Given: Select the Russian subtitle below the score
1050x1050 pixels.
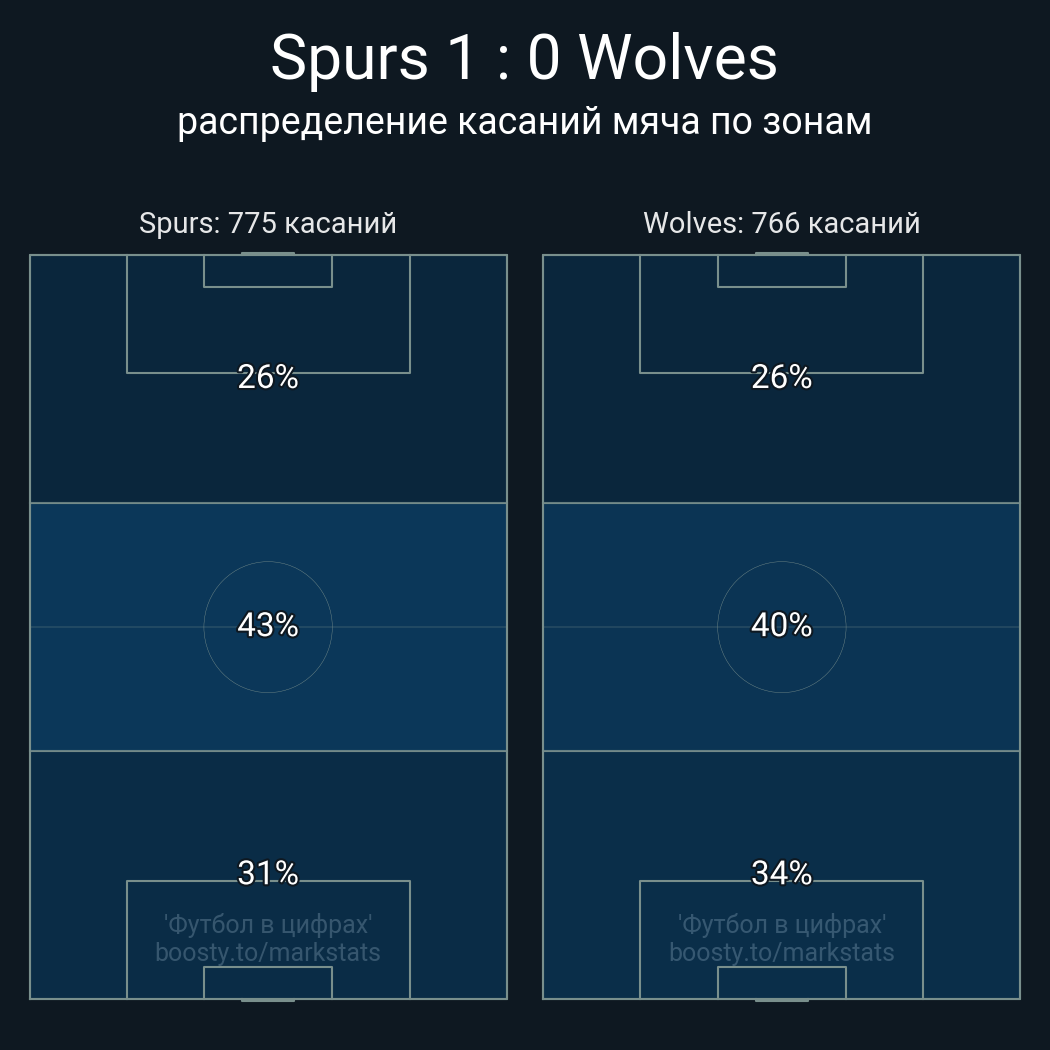Looking at the screenshot, I should [524, 122].
